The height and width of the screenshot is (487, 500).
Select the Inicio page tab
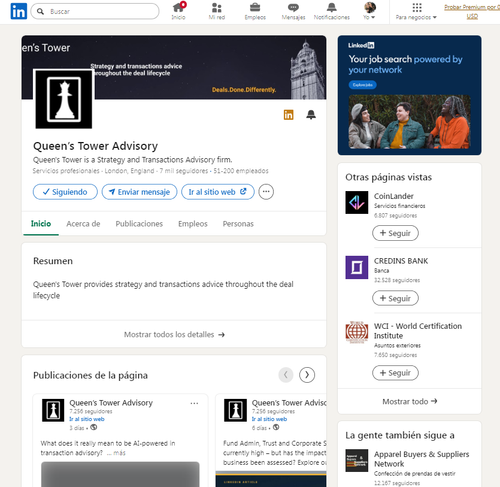click(41, 224)
